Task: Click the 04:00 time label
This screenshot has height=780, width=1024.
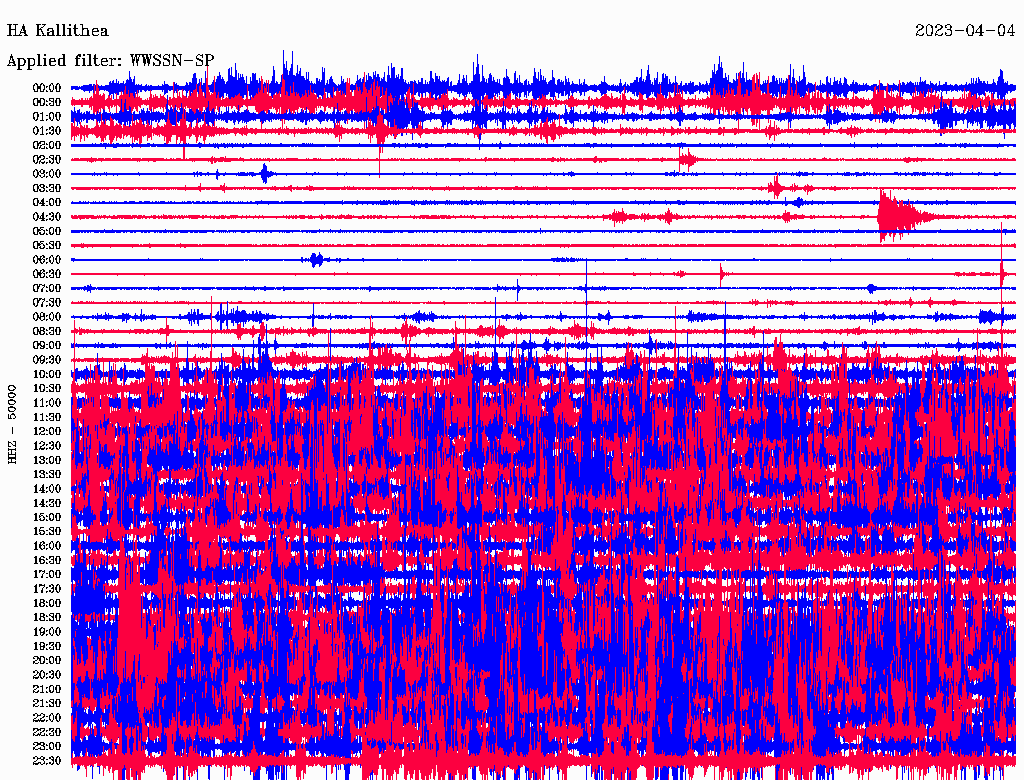Action: [47, 203]
